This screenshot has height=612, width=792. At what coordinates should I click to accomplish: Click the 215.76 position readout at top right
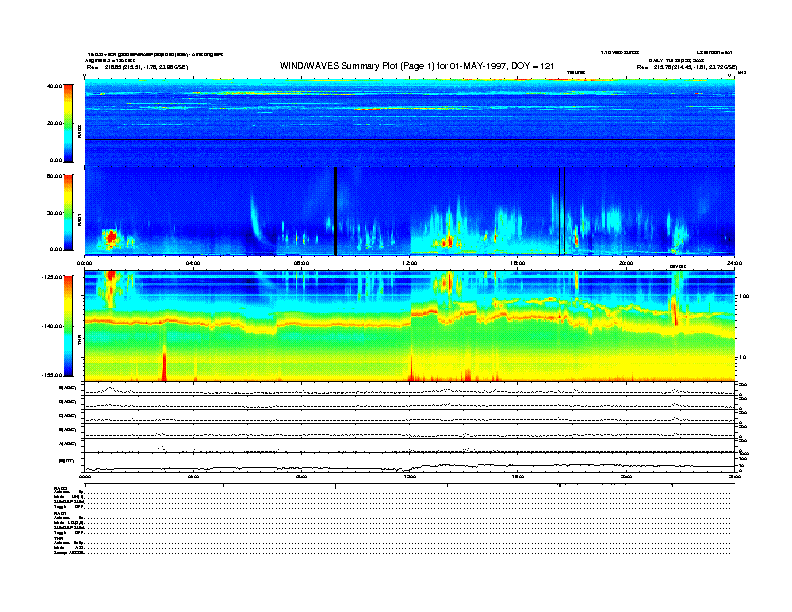point(687,67)
